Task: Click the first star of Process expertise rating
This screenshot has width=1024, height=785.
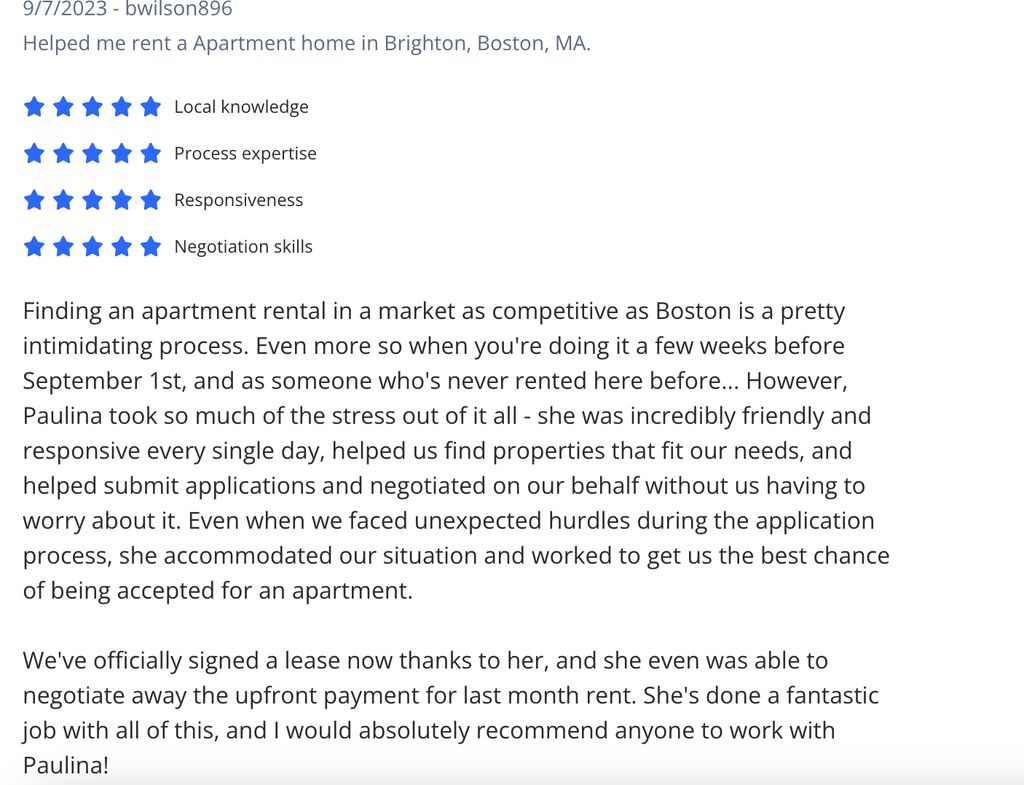Action: point(34,153)
